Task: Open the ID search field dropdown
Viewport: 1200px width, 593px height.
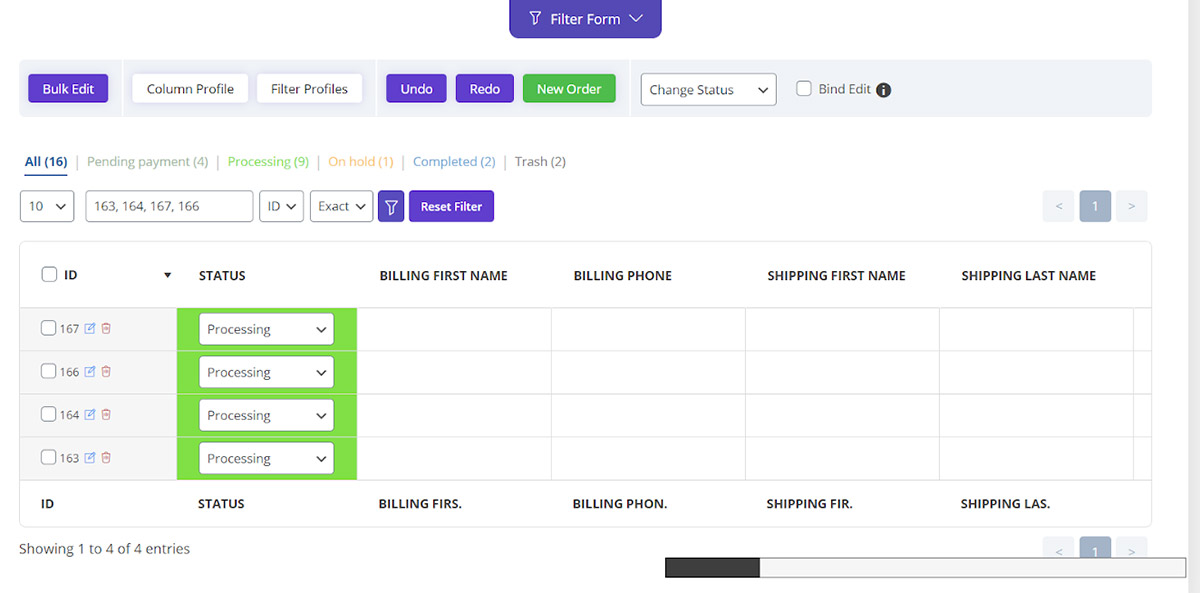Action: click(281, 206)
